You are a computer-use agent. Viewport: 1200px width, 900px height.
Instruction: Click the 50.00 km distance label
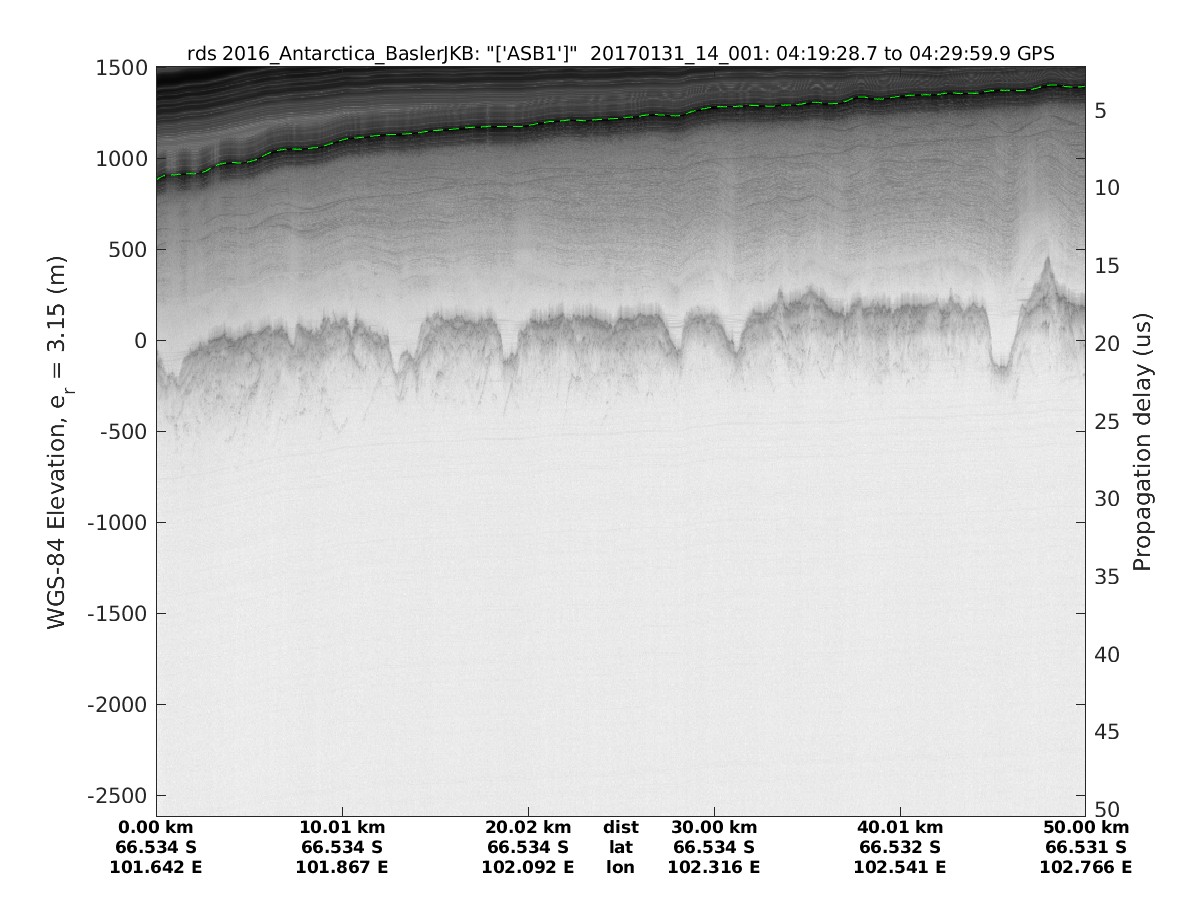click(x=1086, y=828)
